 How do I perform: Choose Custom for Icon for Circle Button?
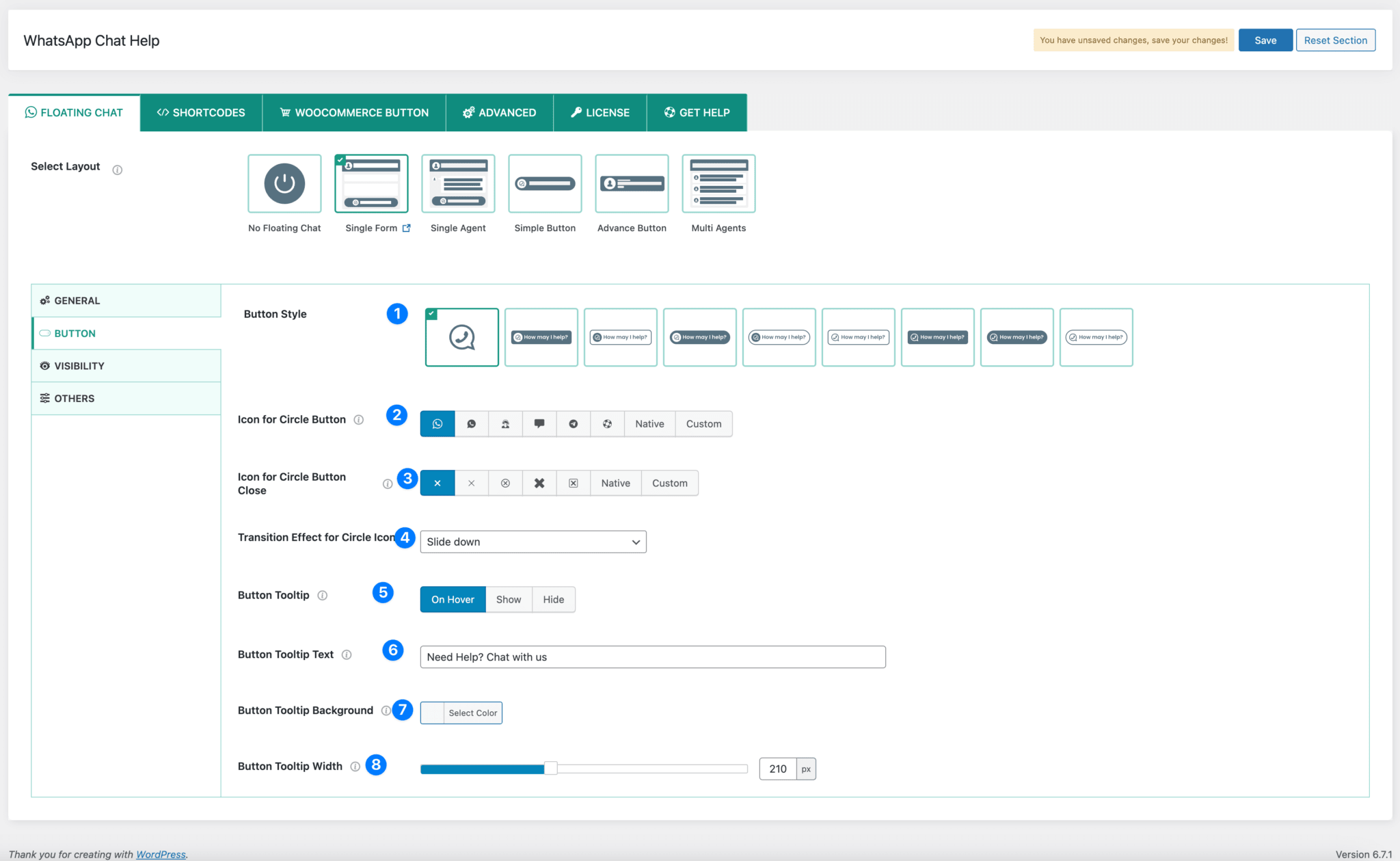[x=704, y=424]
